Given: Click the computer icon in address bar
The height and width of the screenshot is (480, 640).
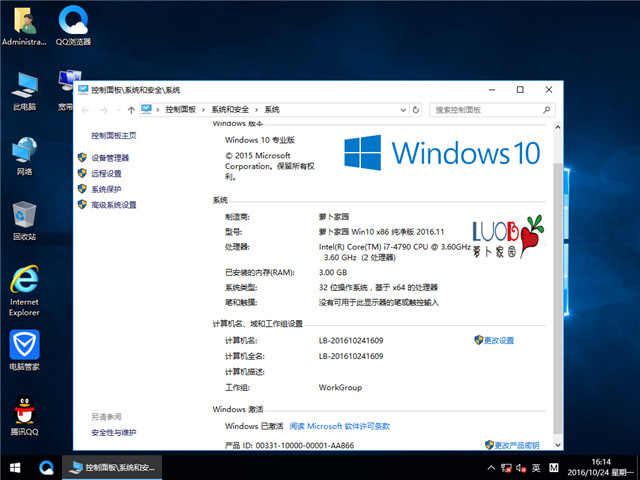Looking at the screenshot, I should click(x=146, y=109).
